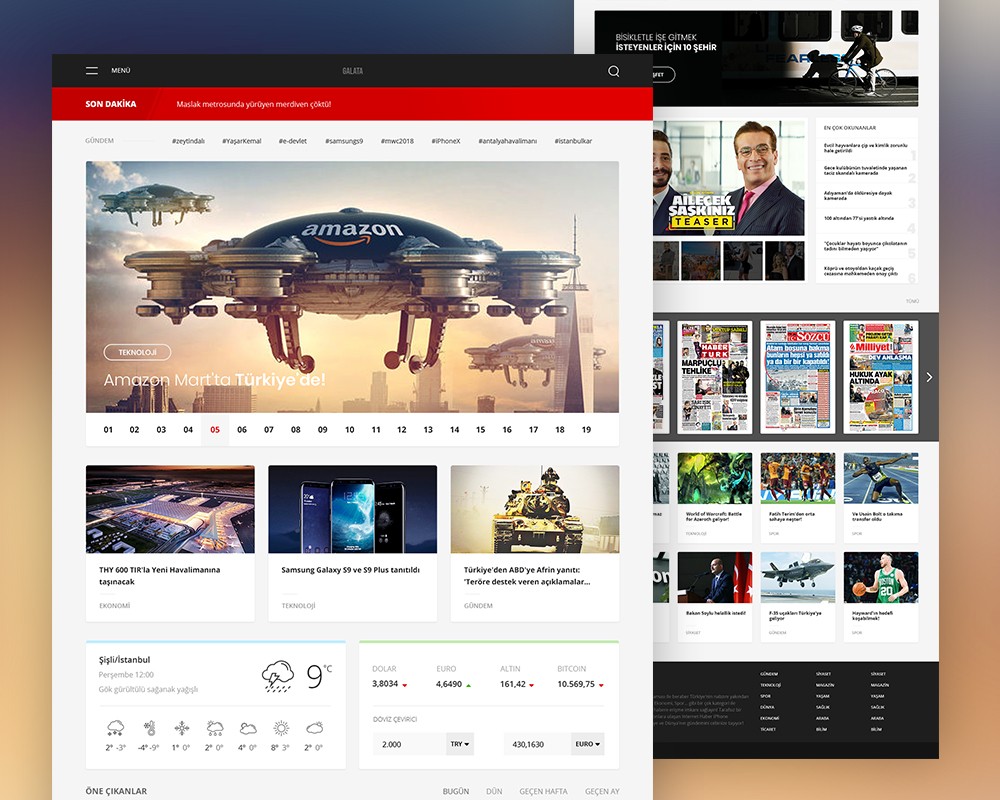This screenshot has width=1000, height=800.
Task: Open the Sözcü newspaper front page
Action: pyautogui.click(x=797, y=376)
